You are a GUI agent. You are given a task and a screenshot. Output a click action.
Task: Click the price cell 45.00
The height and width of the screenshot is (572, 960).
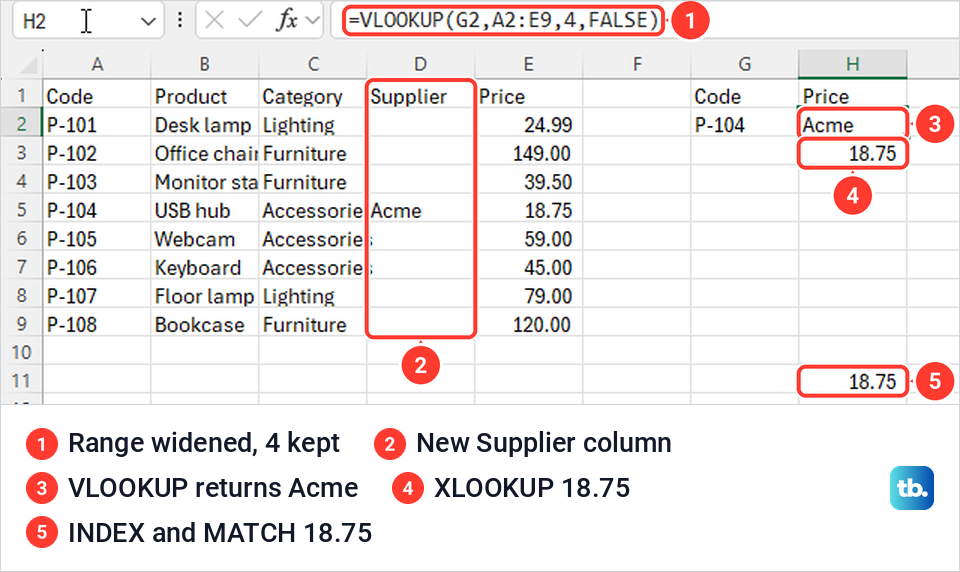coord(528,267)
